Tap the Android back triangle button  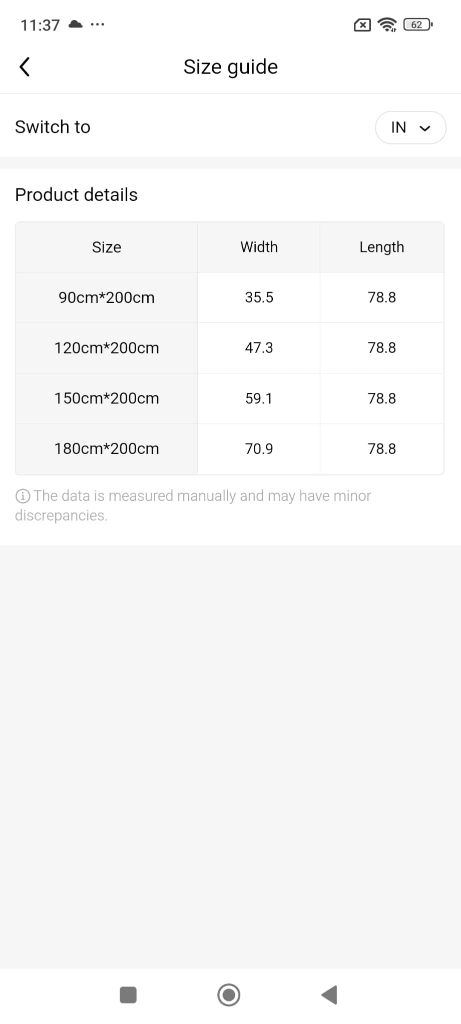tap(329, 995)
